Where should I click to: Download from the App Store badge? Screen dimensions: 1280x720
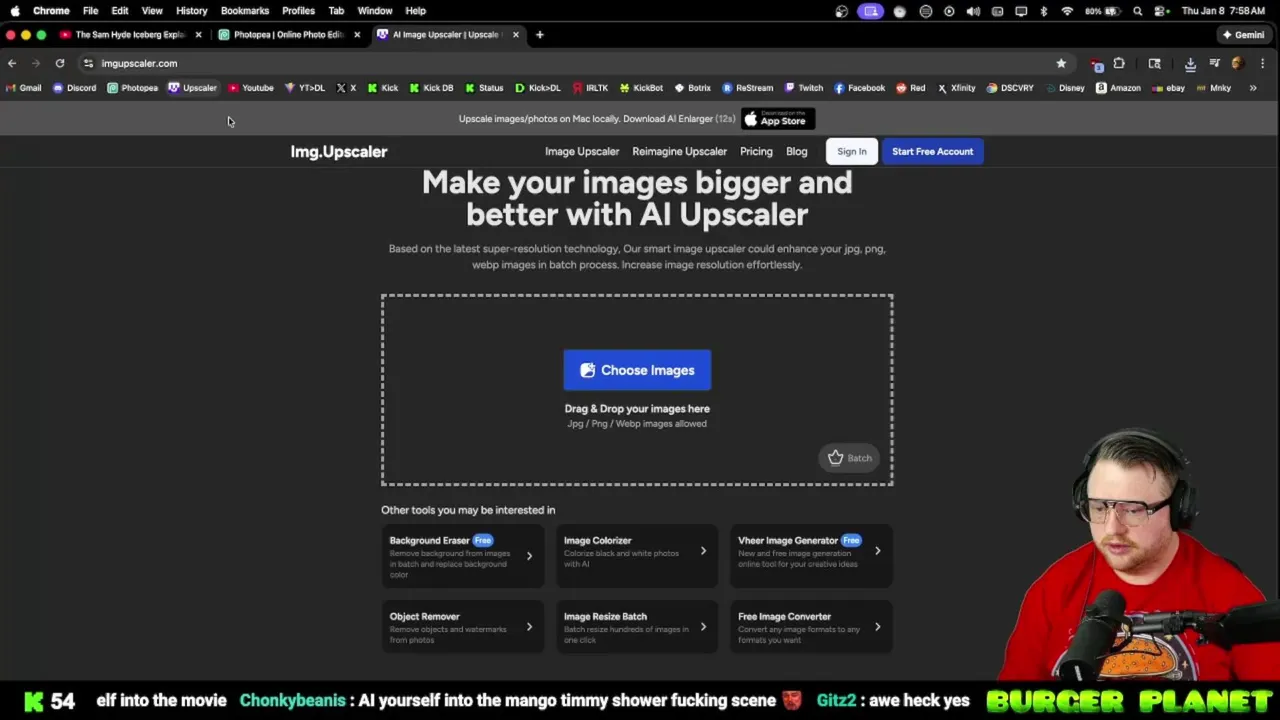click(778, 119)
